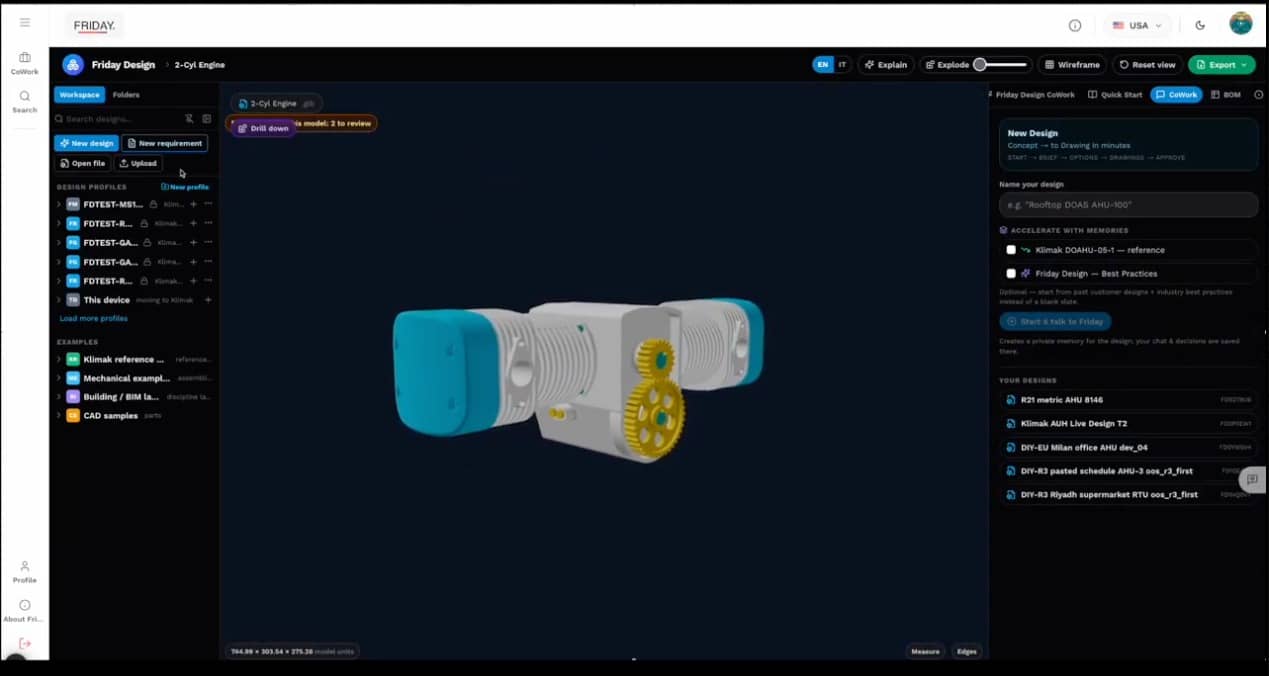Open the USA region dropdown
This screenshot has height=676, width=1269.
[1138, 25]
